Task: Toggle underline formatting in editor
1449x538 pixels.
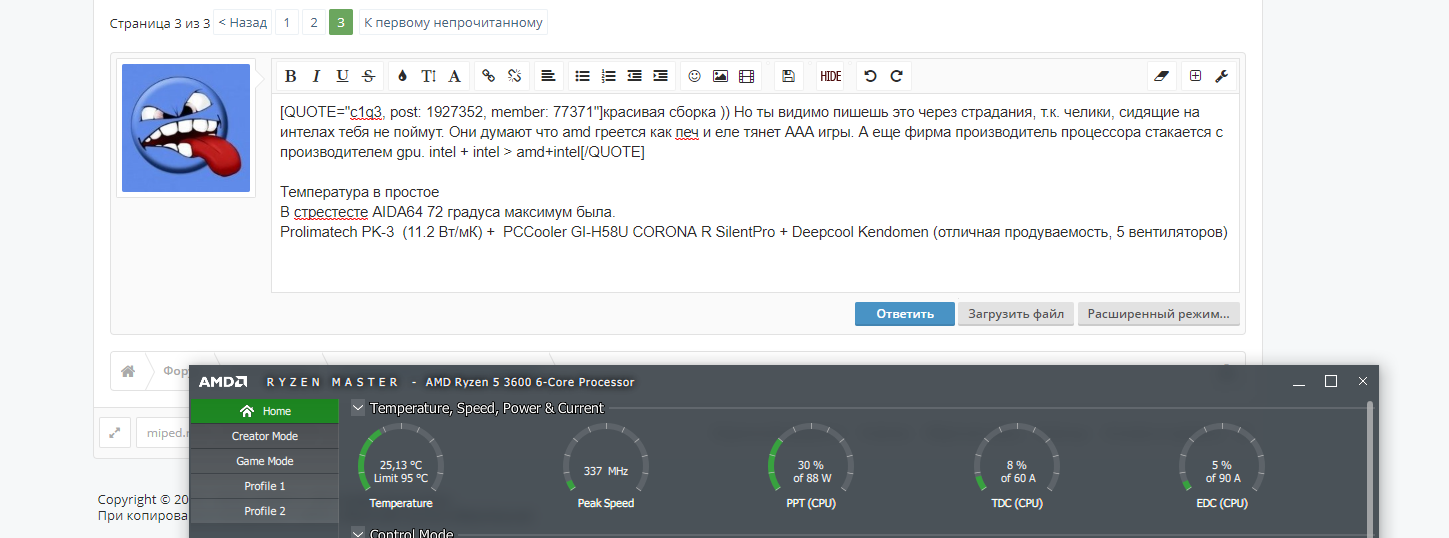Action: pos(342,76)
